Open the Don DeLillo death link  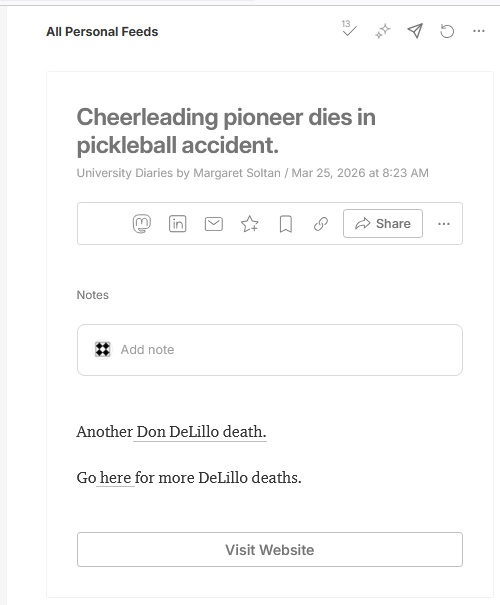pyautogui.click(x=201, y=432)
